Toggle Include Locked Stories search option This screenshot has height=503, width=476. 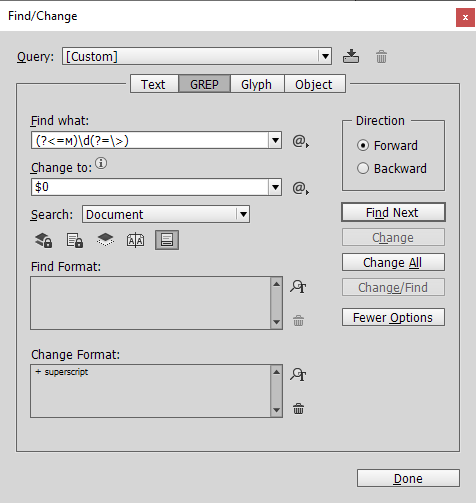[75, 240]
